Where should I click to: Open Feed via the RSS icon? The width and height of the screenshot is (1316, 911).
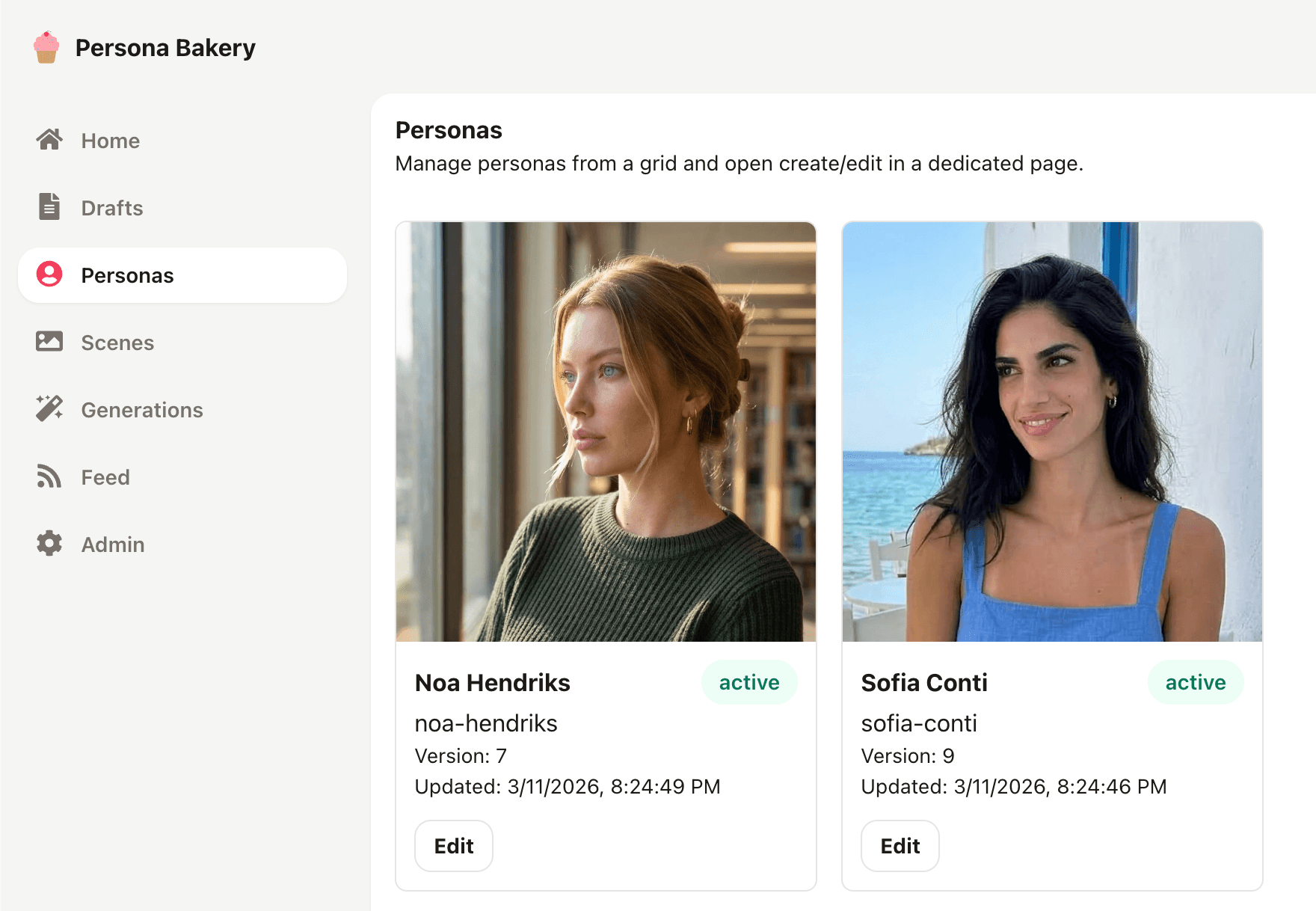pos(49,476)
